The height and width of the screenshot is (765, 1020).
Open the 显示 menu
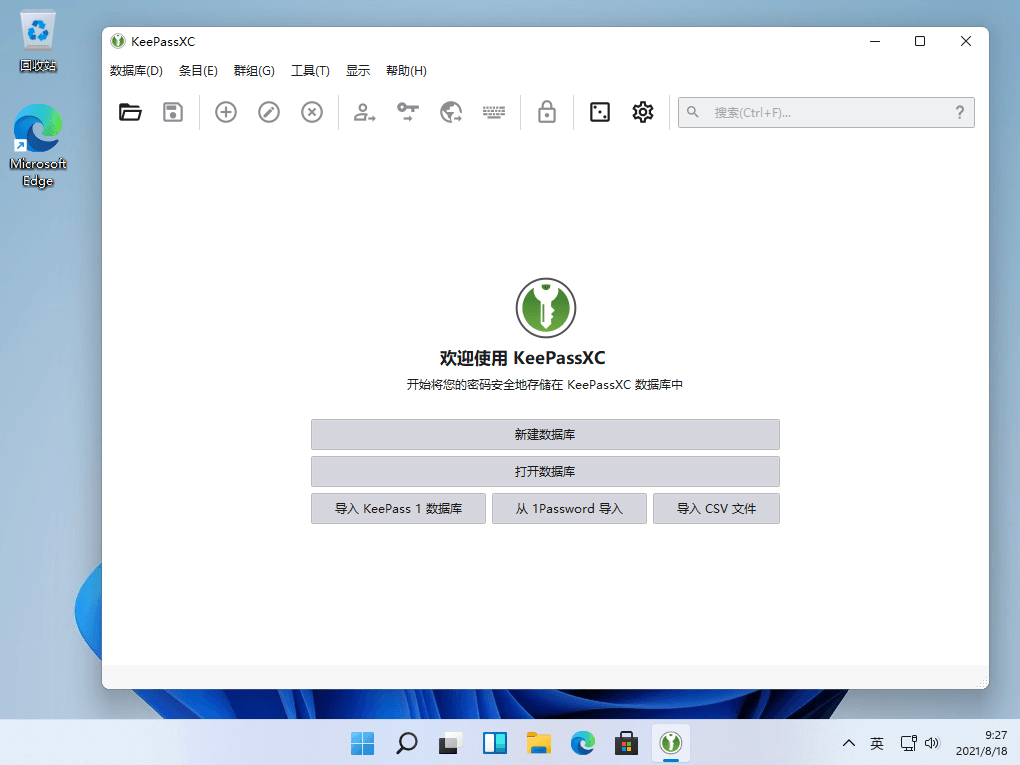tap(358, 71)
